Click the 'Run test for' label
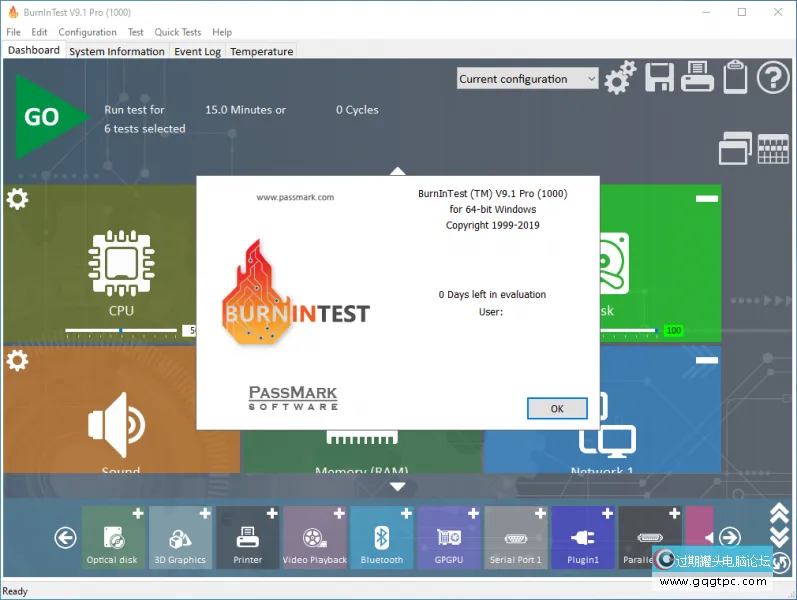This screenshot has width=797, height=600. point(134,110)
